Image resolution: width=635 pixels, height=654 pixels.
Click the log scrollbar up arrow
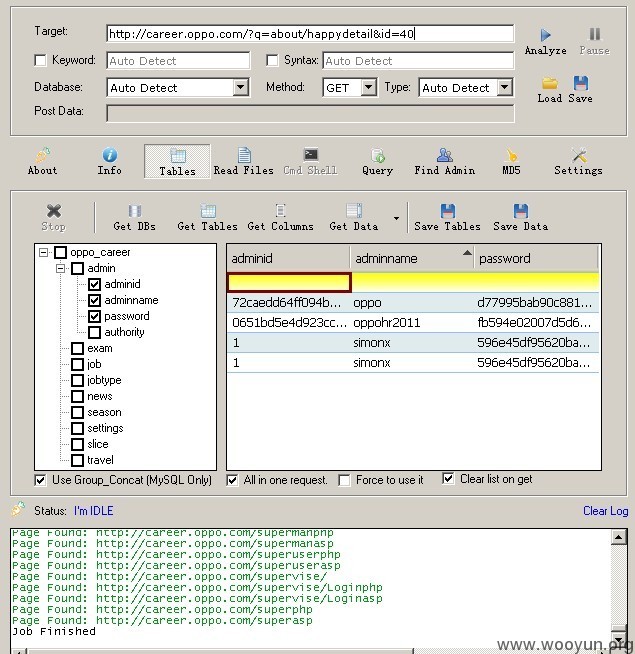click(619, 537)
